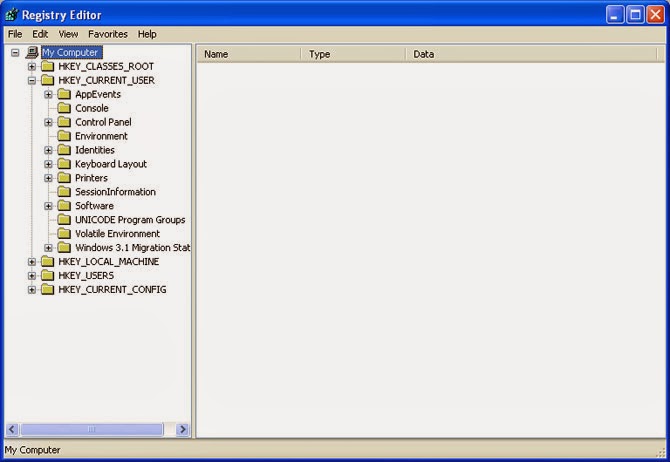Expand the Software key
This screenshot has height=462, width=670.
click(48, 206)
